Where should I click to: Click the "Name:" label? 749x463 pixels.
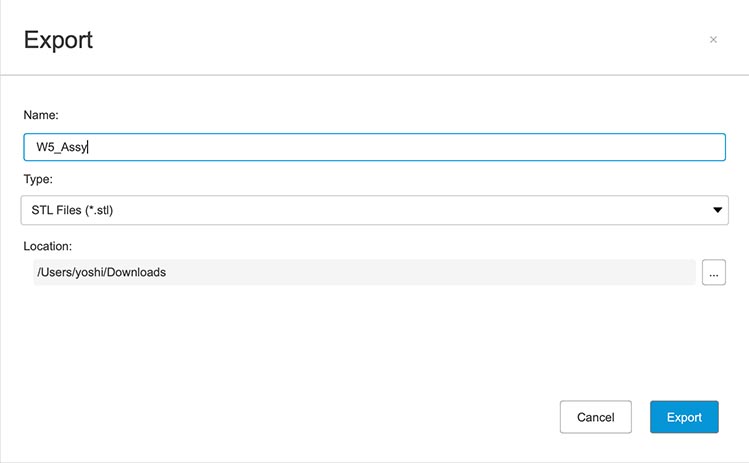(x=41, y=115)
